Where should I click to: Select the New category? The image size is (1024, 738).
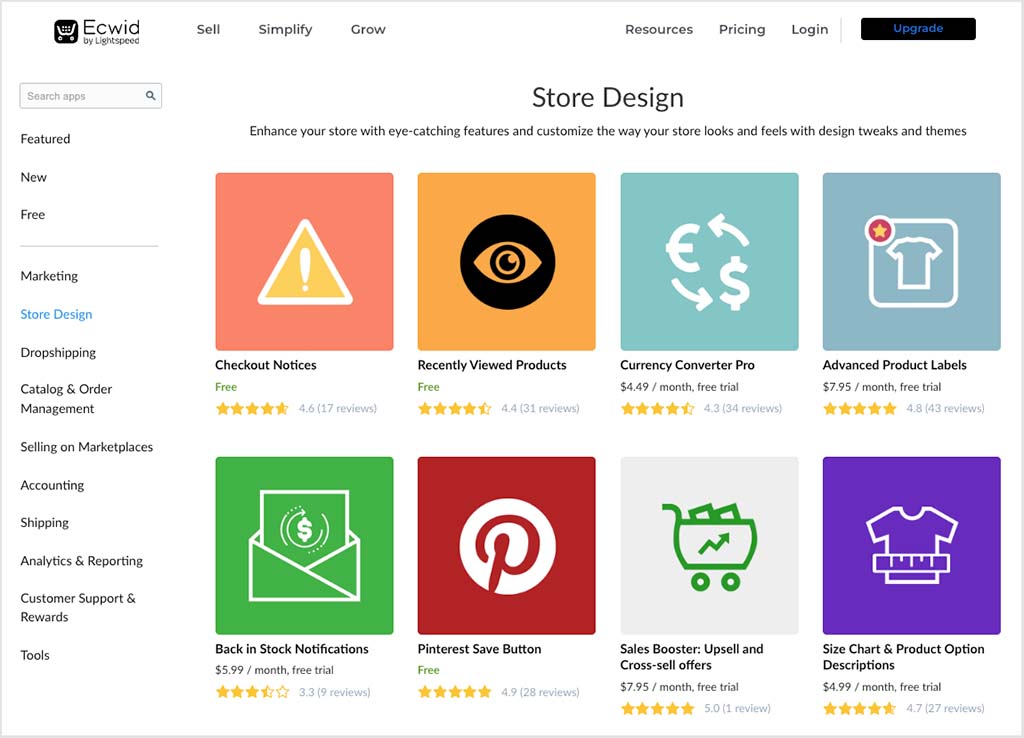pyautogui.click(x=33, y=177)
